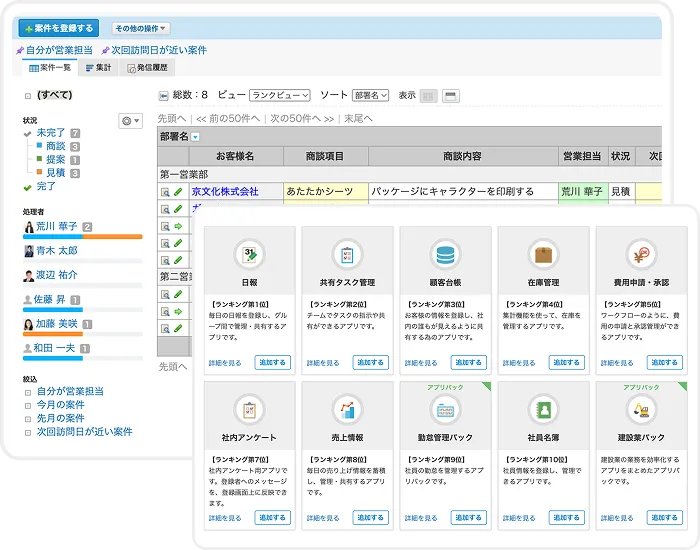This screenshot has width=700, height=550.
Task: Click the 売上情報 bar chart icon
Action: click(347, 408)
